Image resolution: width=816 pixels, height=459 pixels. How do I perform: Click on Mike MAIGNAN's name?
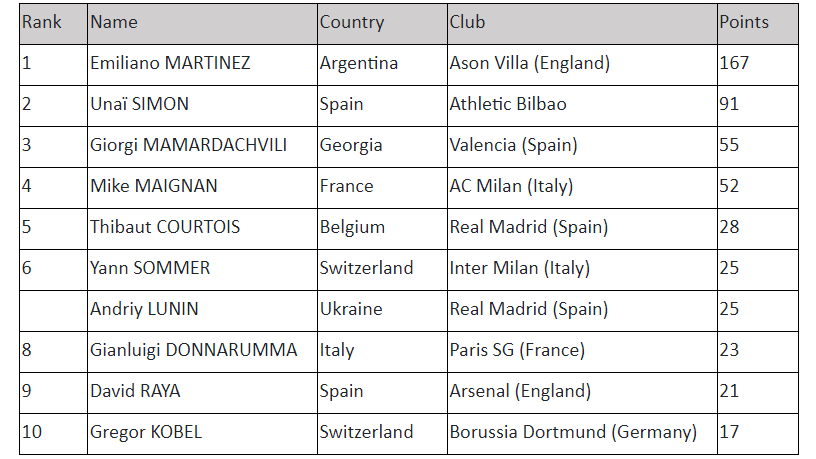click(x=154, y=186)
